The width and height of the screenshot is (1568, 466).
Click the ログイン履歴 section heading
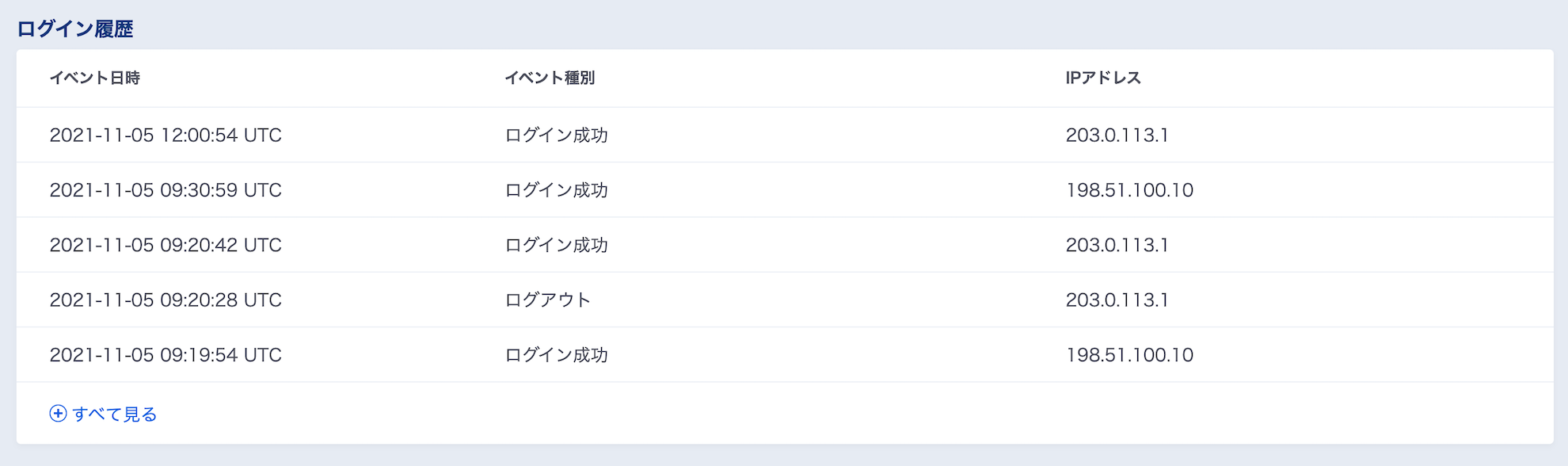click(75, 29)
